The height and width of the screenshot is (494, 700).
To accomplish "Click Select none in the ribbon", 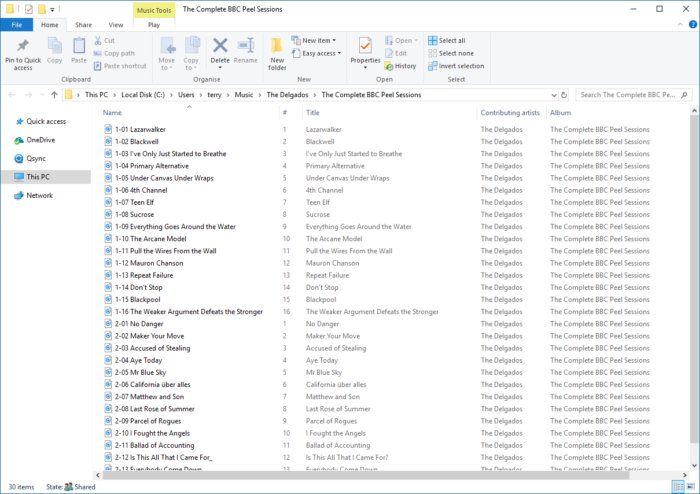I will tap(451, 53).
